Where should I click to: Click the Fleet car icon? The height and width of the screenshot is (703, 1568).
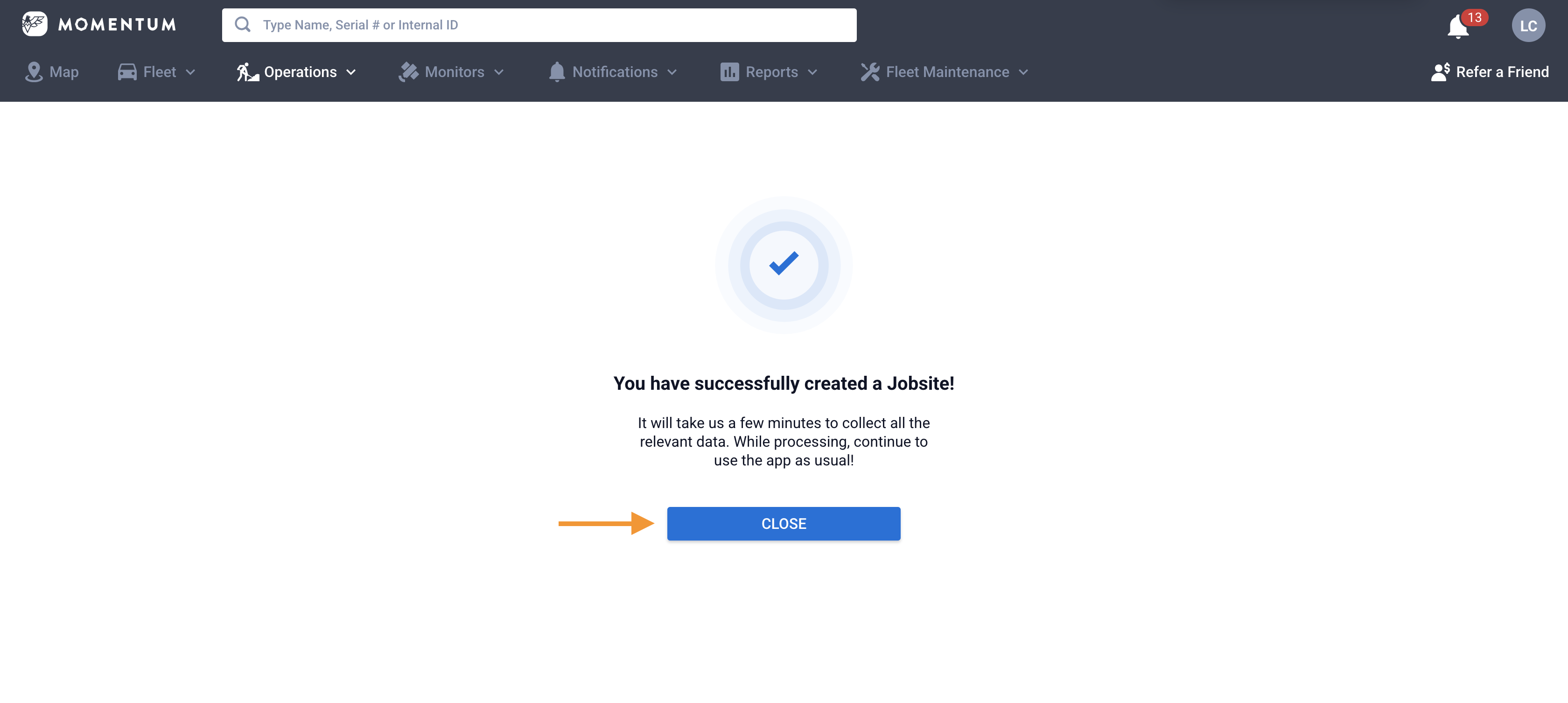[126, 72]
